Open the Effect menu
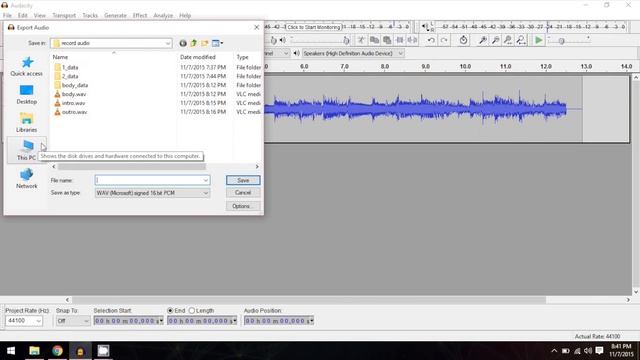 tap(140, 16)
